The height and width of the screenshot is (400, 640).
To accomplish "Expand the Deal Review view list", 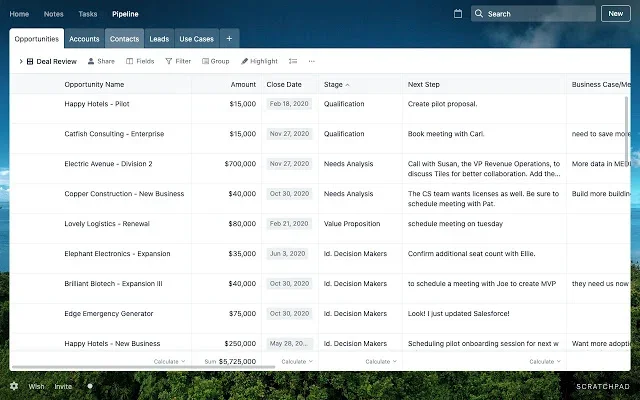I will coord(20,61).
